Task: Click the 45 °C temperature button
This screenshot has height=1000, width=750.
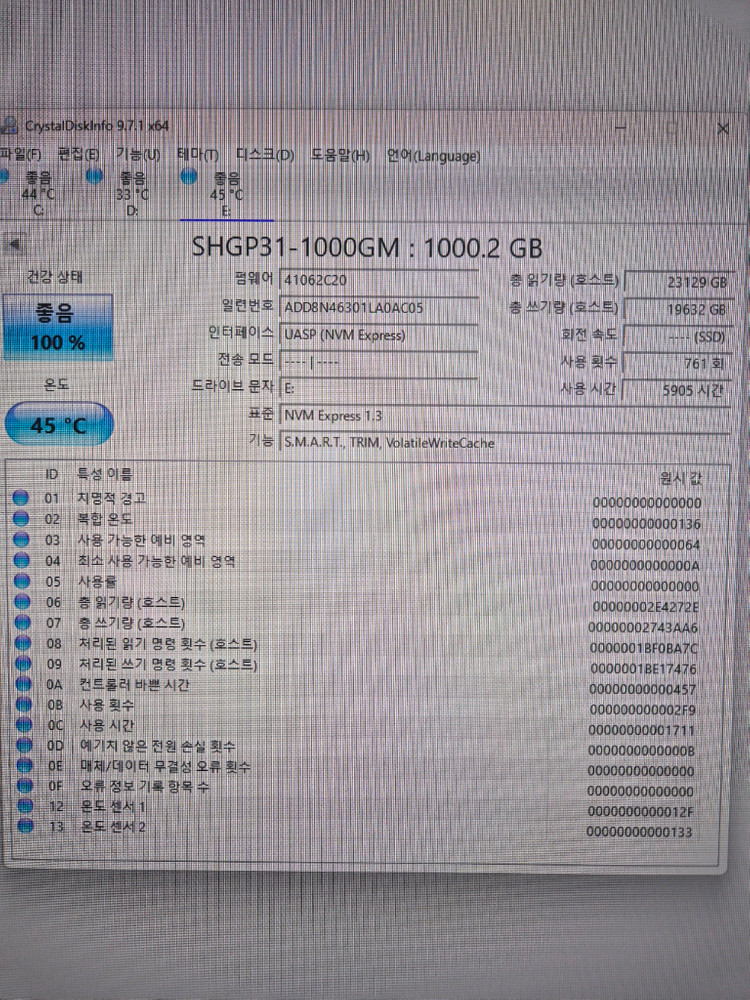Action: (x=59, y=424)
